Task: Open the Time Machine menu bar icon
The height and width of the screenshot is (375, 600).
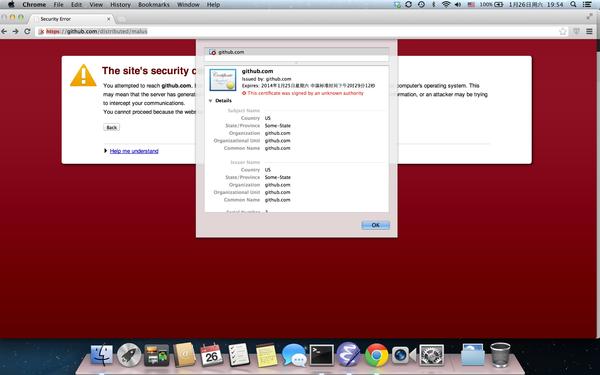Action: (421, 5)
